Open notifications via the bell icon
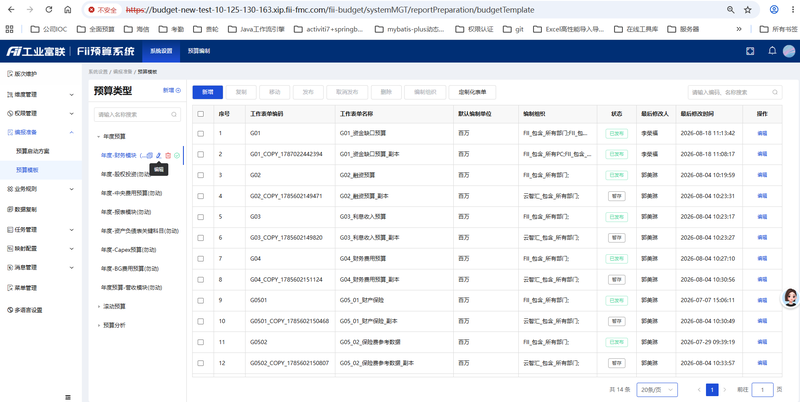The image size is (800, 402). pos(772,51)
